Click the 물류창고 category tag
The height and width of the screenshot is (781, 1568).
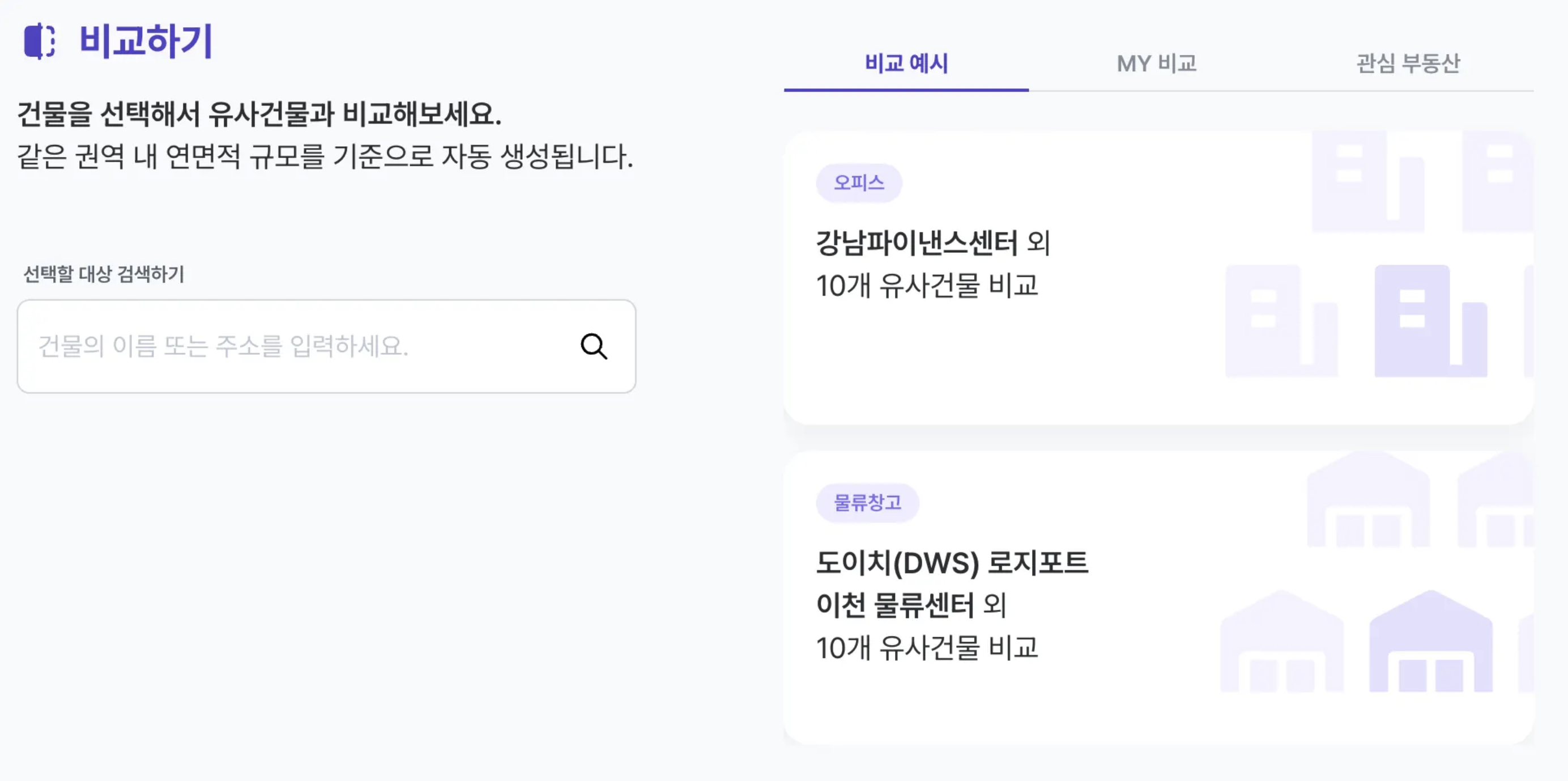pyautogui.click(x=867, y=503)
